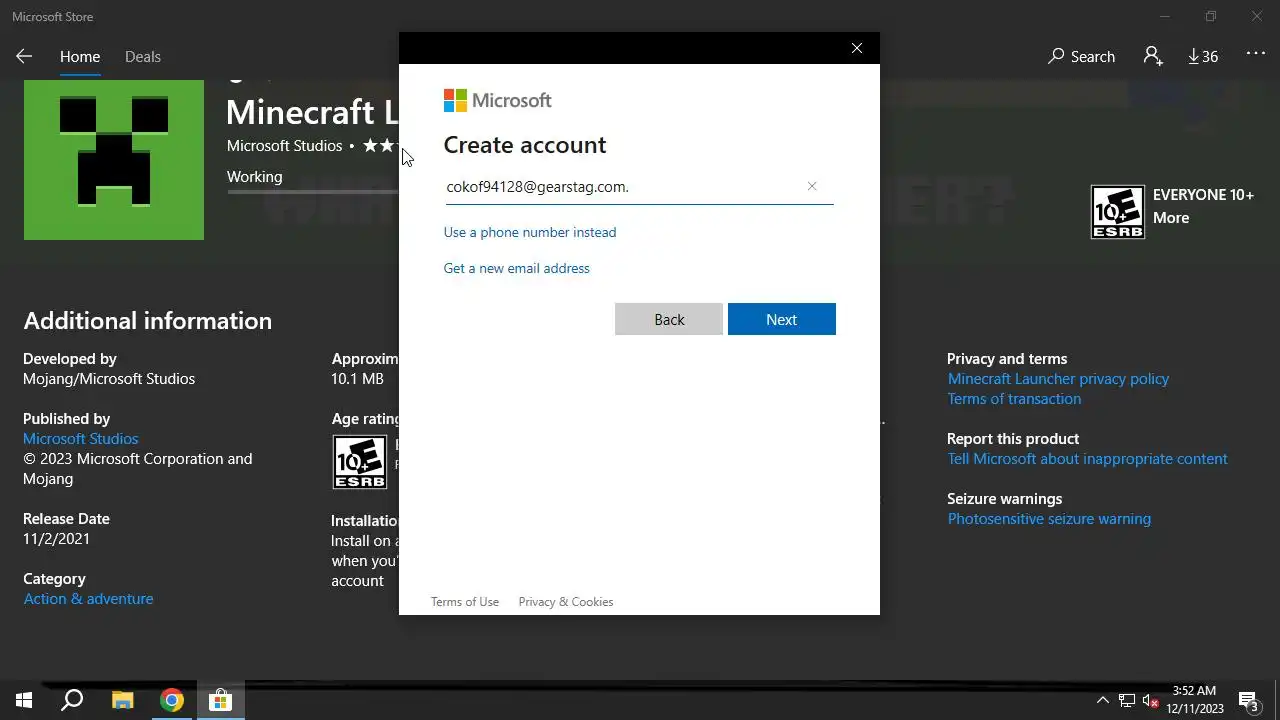
Task: Click the install progress bar under Working
Action: pos(312,191)
